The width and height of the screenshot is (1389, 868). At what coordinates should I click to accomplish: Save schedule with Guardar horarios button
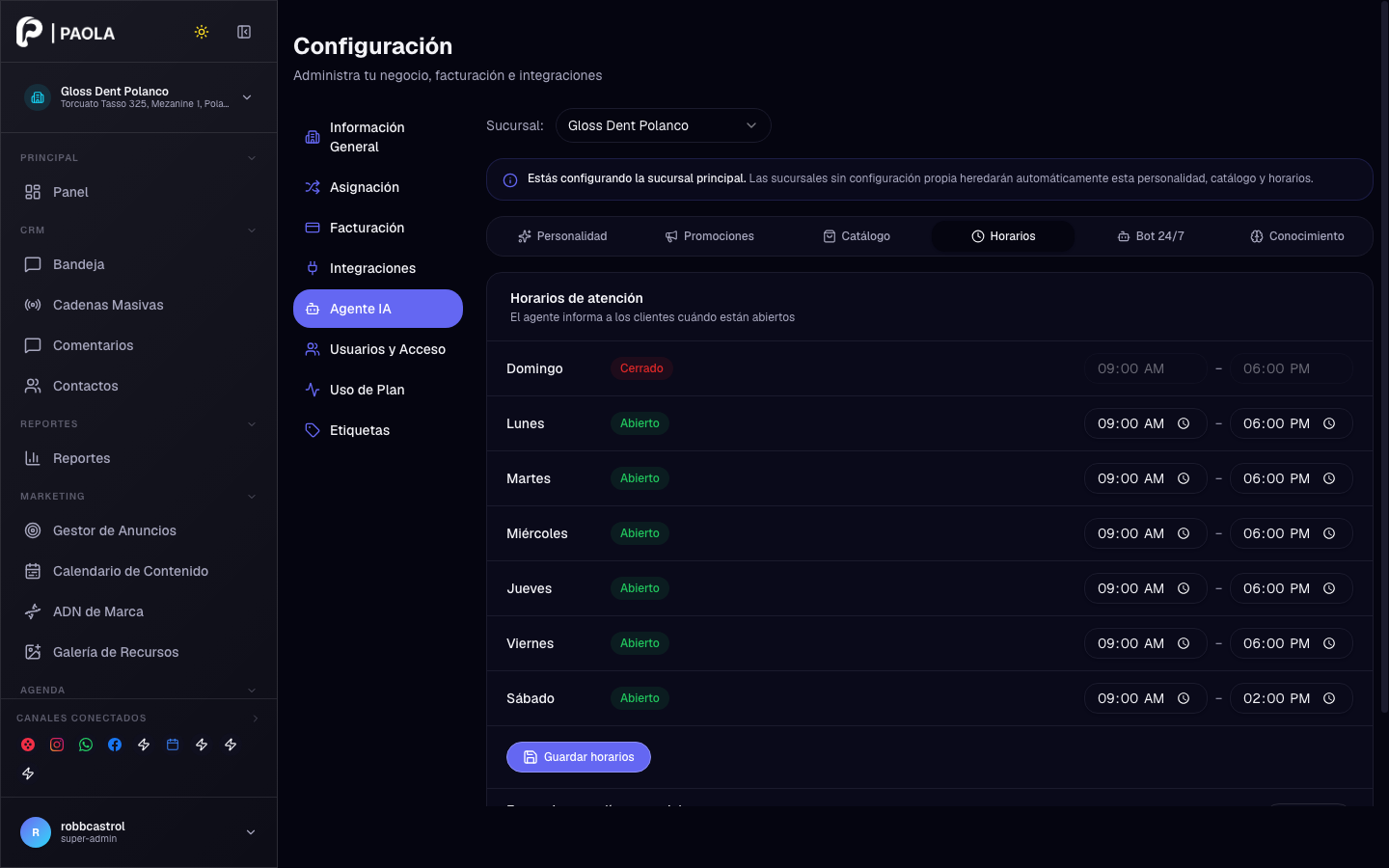tap(579, 757)
